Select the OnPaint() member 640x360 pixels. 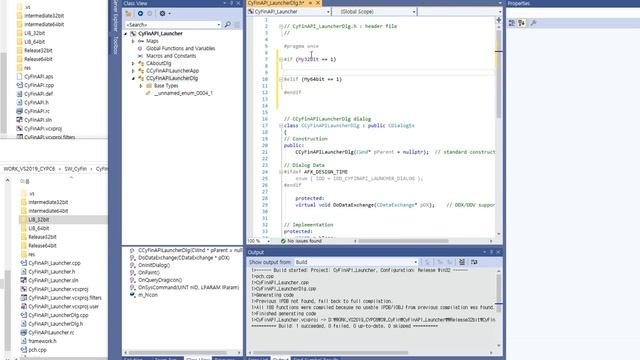149,273
